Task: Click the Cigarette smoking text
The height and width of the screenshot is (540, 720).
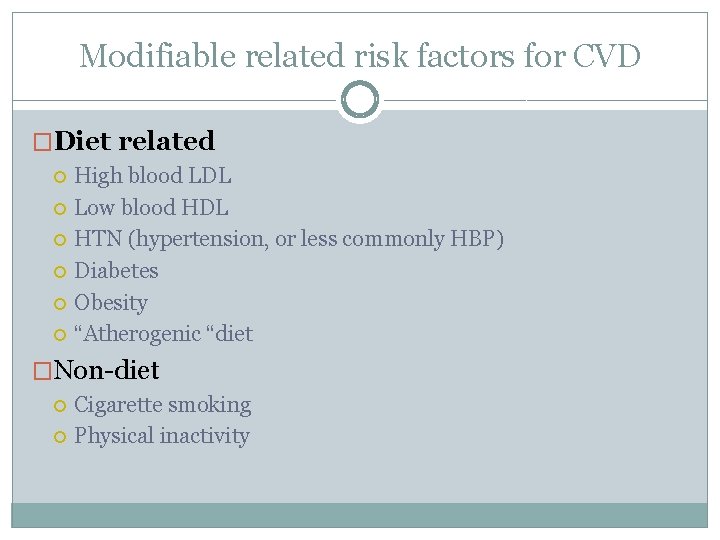Action: pos(163,405)
